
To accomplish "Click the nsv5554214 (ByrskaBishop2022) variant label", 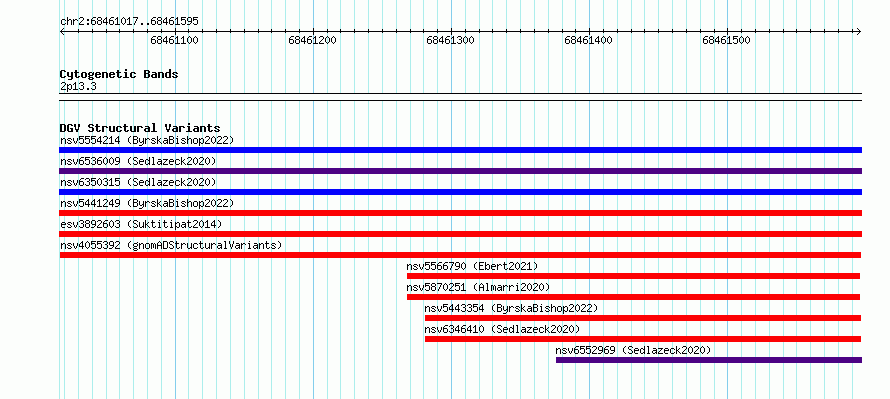I will coord(146,140).
